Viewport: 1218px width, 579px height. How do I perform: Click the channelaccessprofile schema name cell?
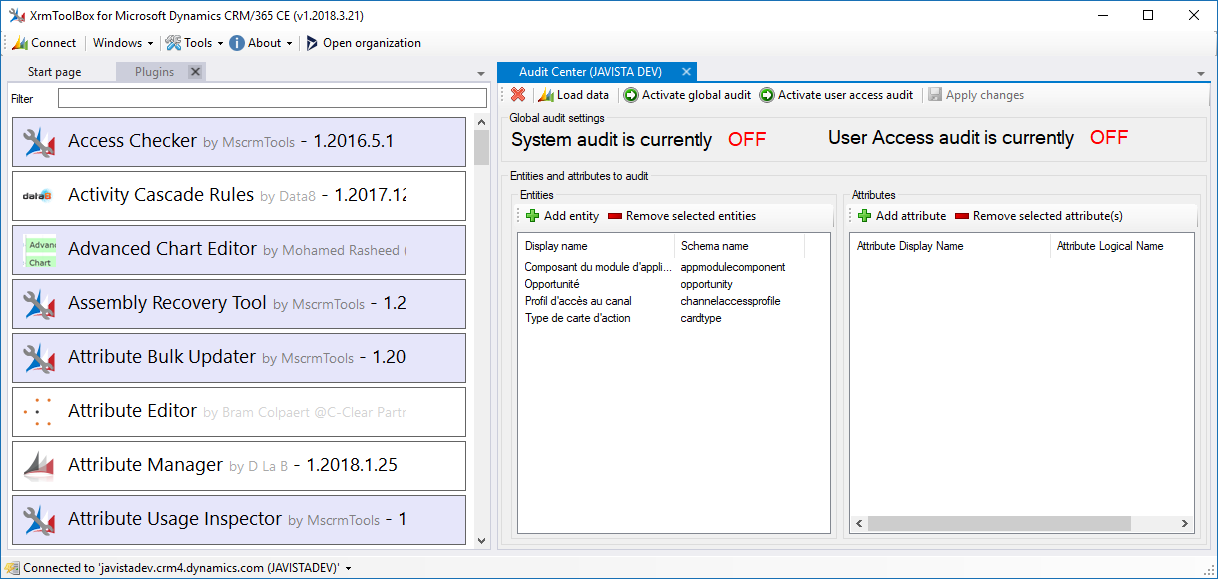731,301
